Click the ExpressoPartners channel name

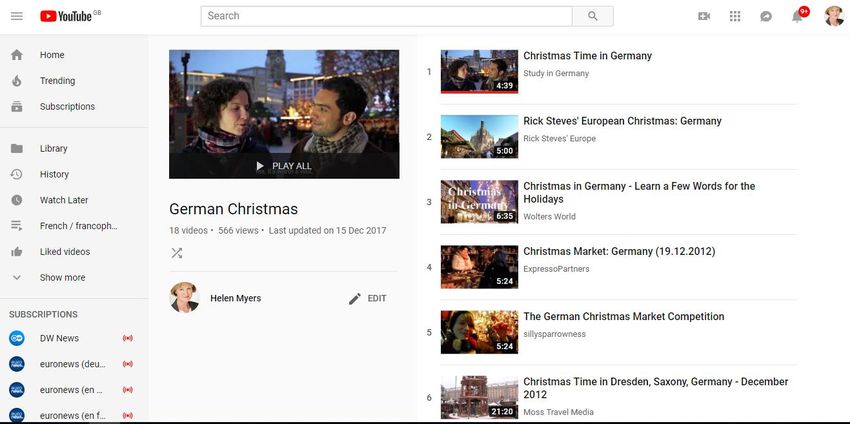[x=556, y=269]
